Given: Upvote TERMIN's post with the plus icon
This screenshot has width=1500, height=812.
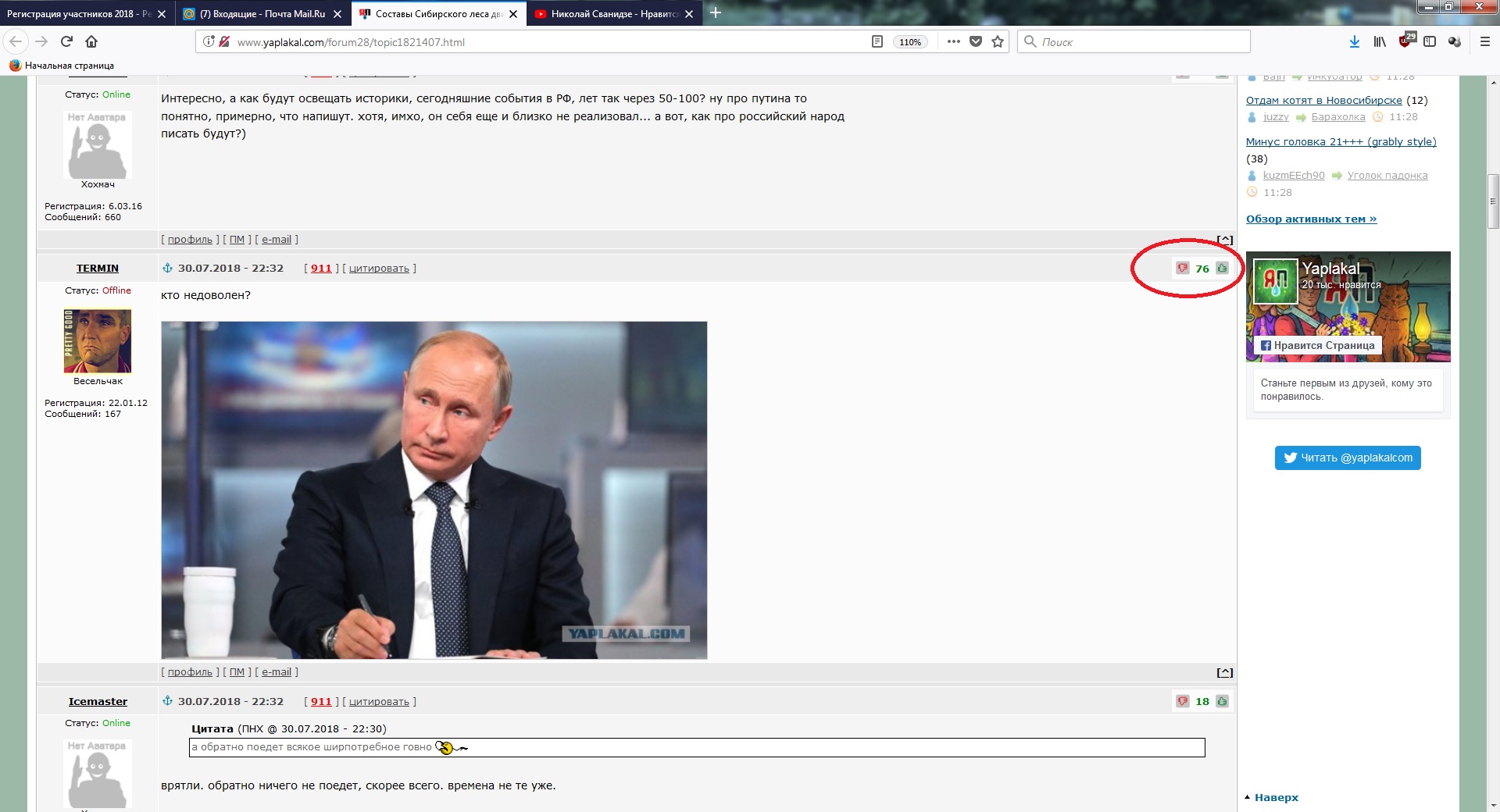Looking at the screenshot, I should [1223, 269].
